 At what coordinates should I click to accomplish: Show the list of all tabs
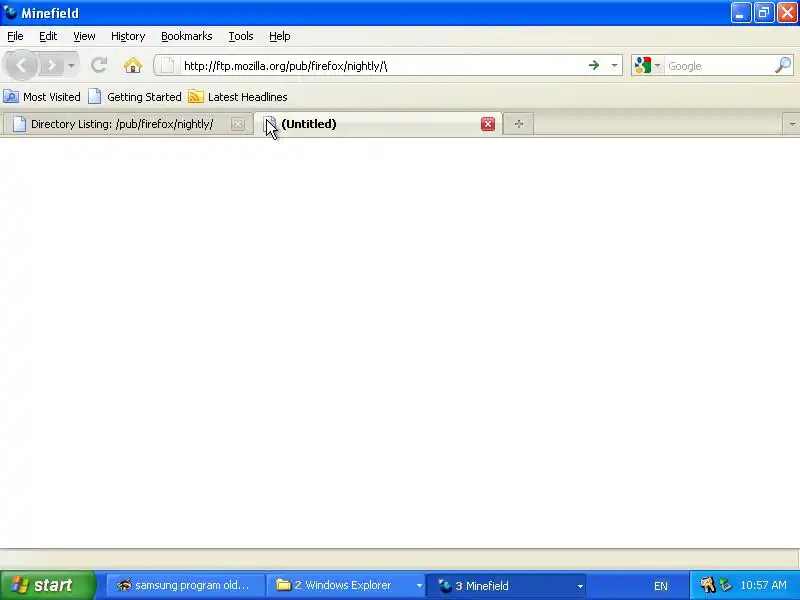click(791, 124)
